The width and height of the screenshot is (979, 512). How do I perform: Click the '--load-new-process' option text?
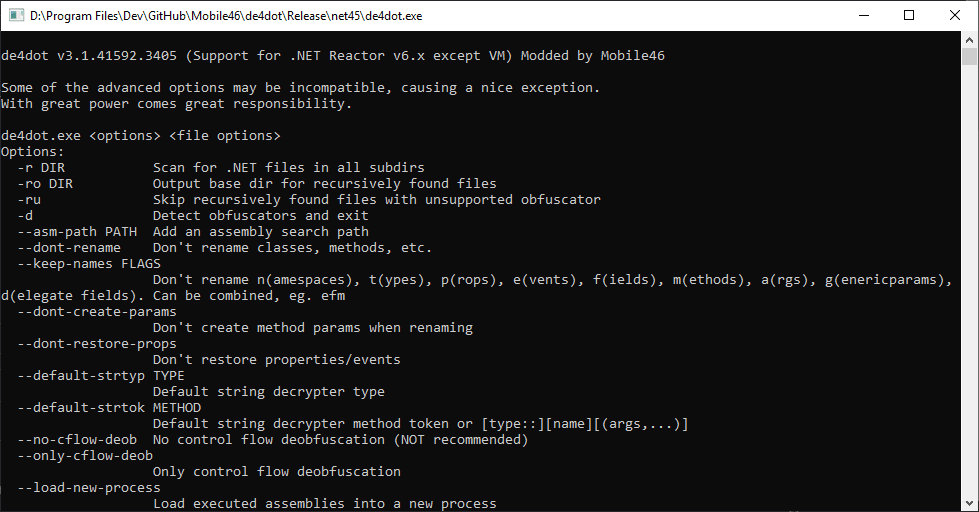[89, 488]
